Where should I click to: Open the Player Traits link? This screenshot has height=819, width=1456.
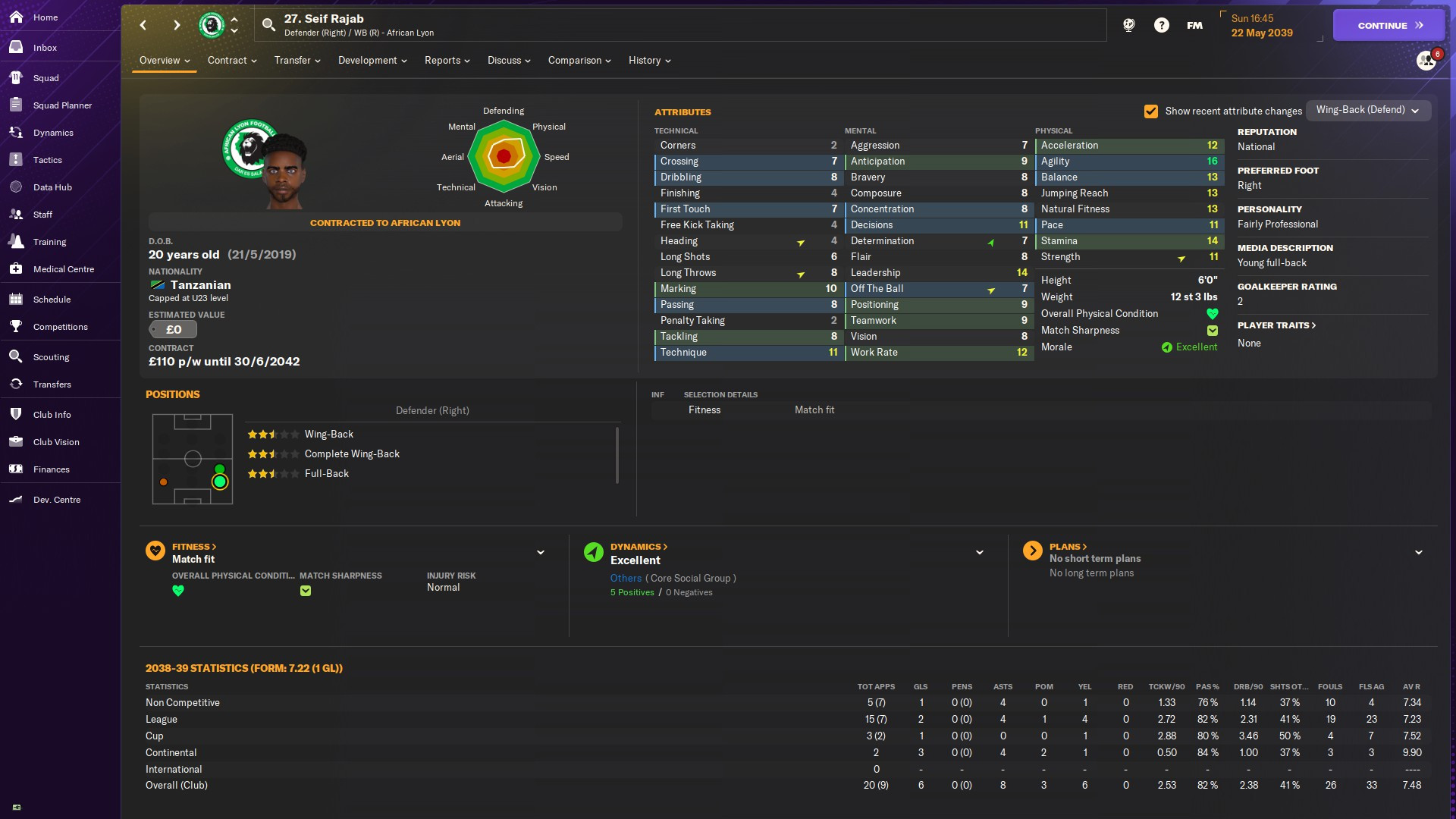point(1276,325)
